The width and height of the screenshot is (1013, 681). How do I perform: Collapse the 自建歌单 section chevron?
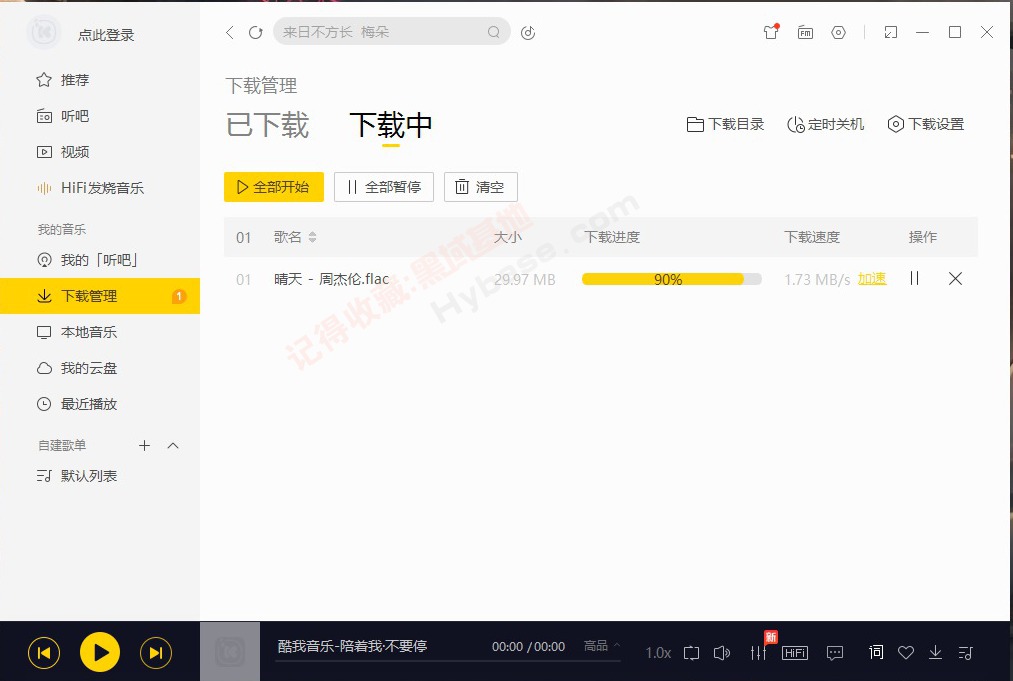(172, 445)
